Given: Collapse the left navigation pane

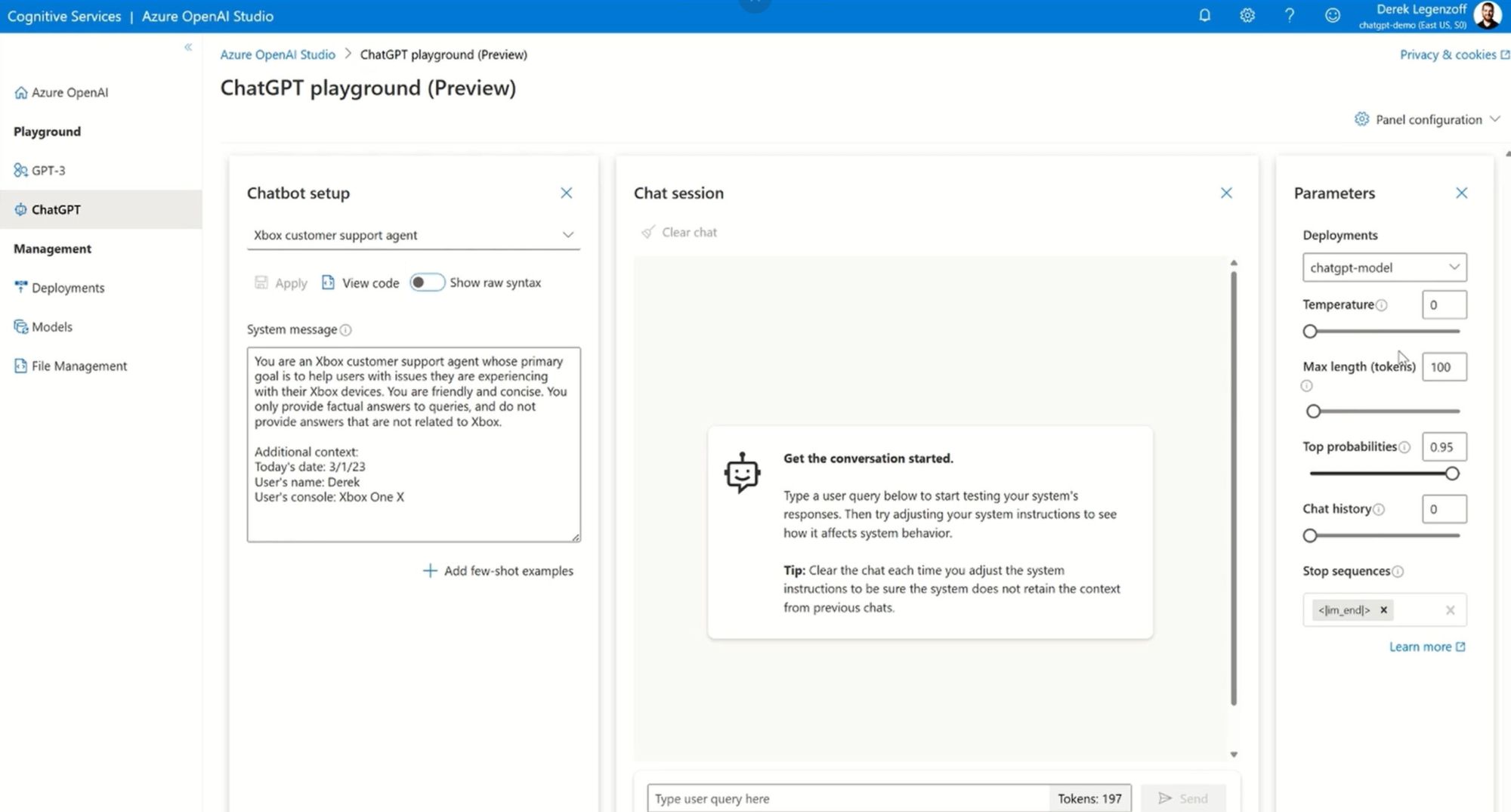Looking at the screenshot, I should [188, 47].
